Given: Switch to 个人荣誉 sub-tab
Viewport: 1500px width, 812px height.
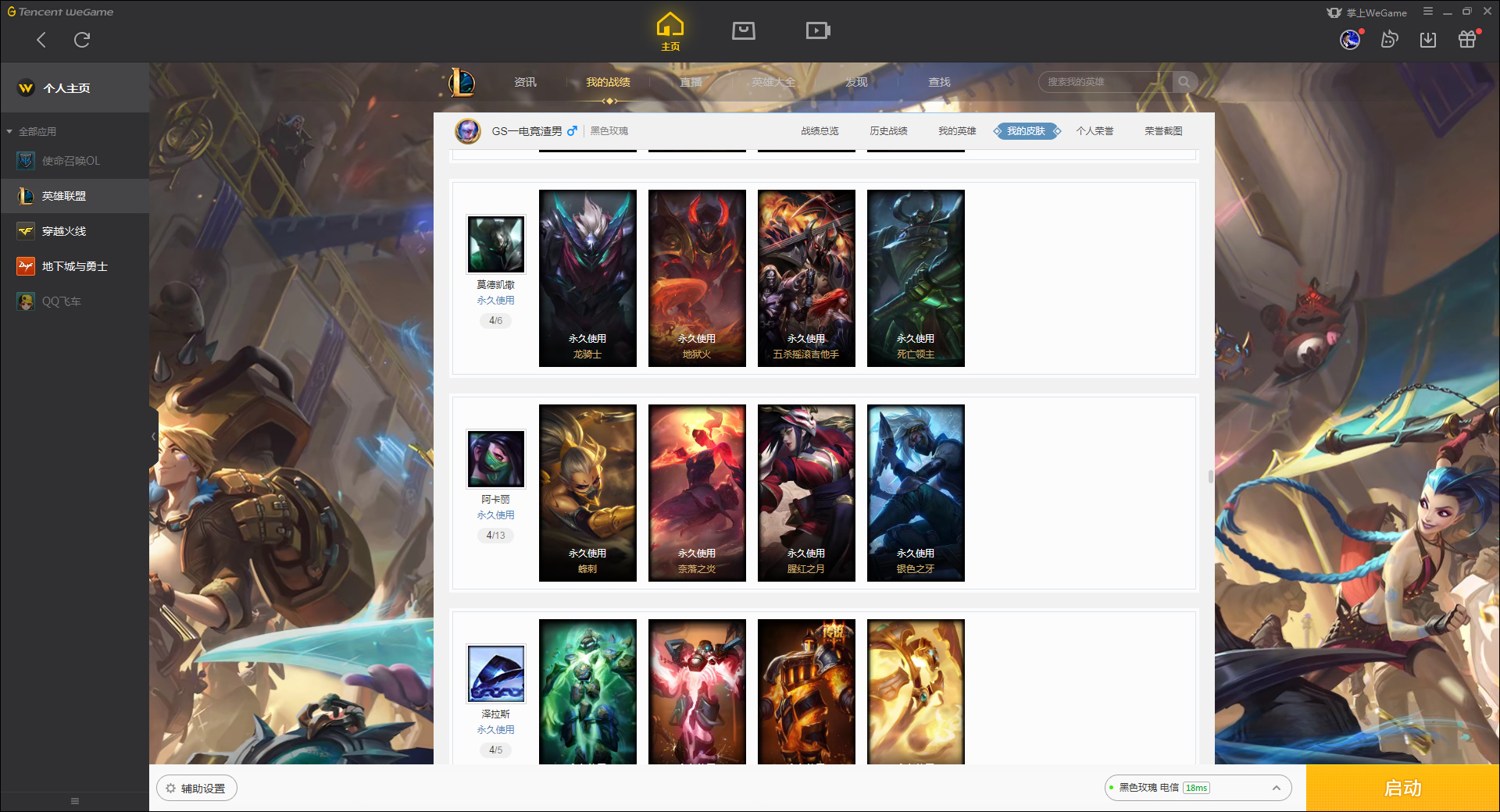Looking at the screenshot, I should [1095, 131].
